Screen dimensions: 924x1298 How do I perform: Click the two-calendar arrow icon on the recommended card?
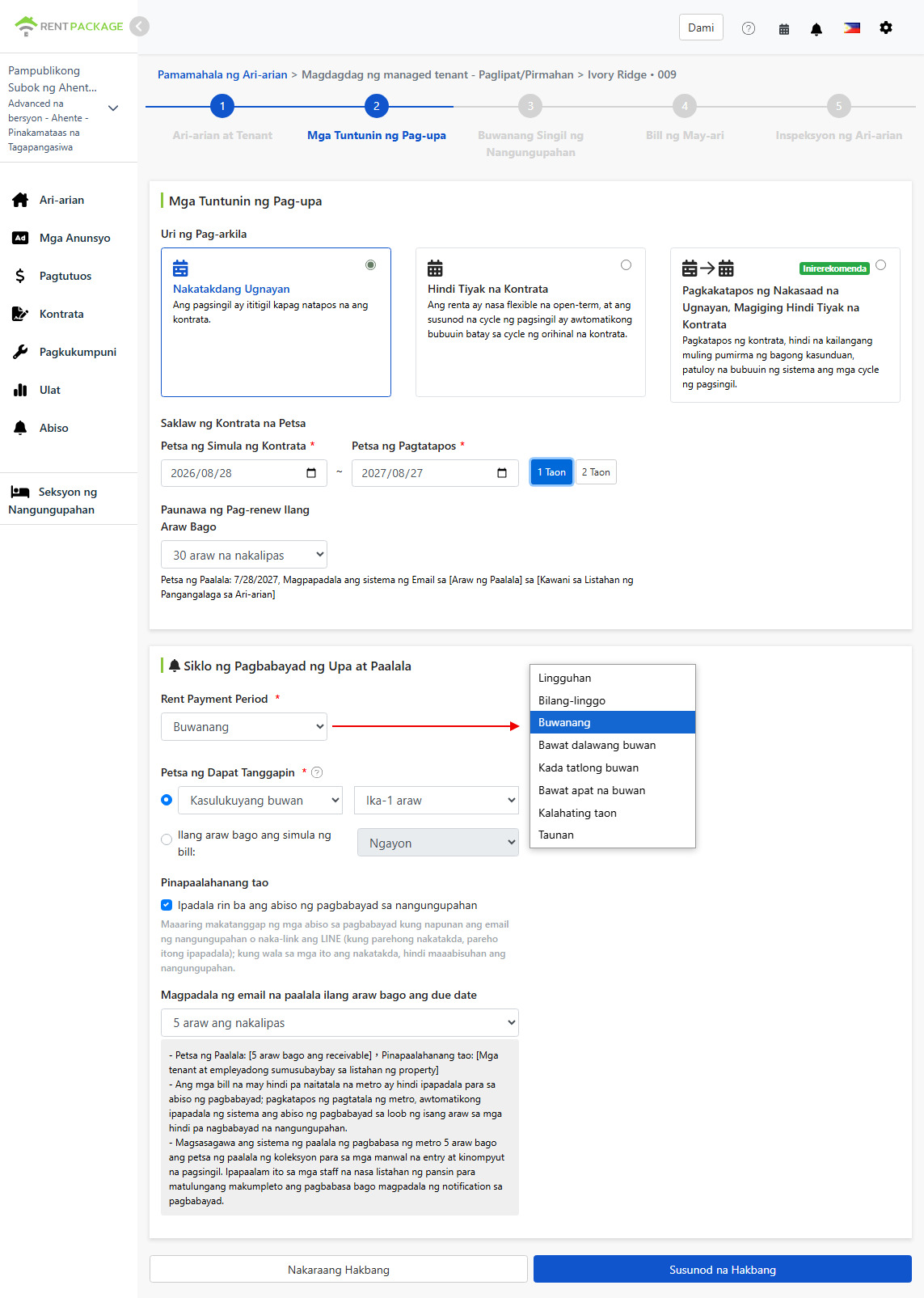(708, 268)
